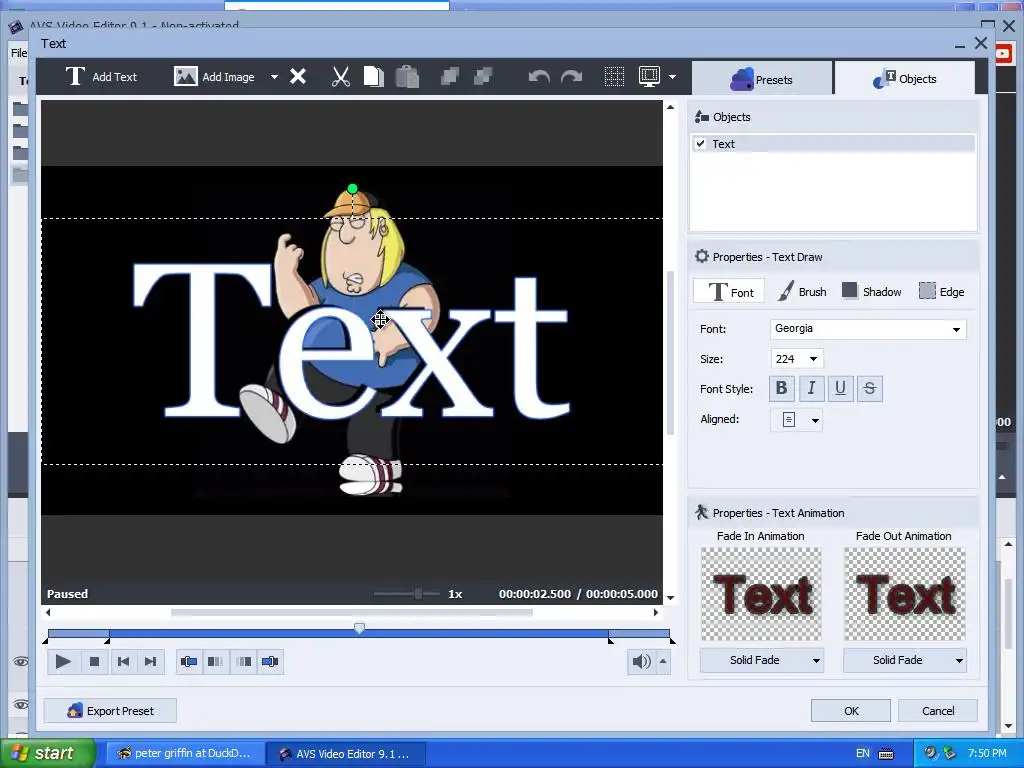Open the Shadow properties tab
The width and height of the screenshot is (1024, 768).
pyautogui.click(x=871, y=291)
